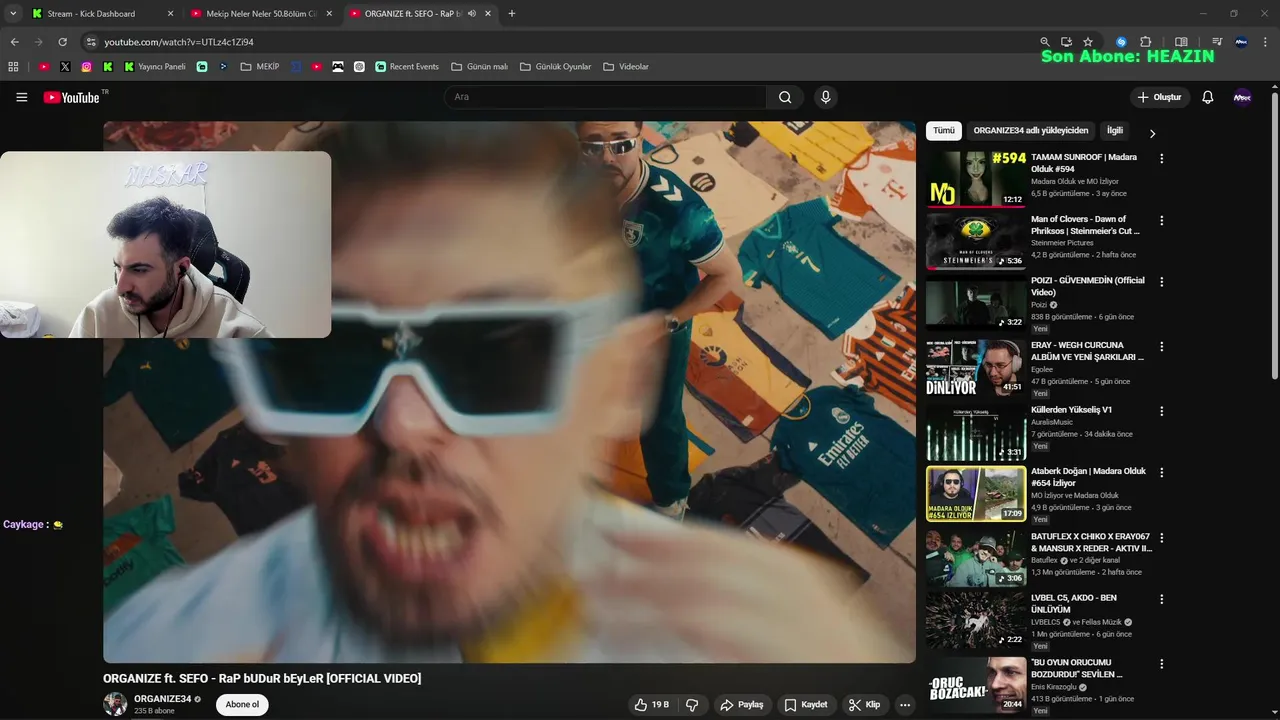
Task: Like the video with thumbs-up 19 B
Action: [651, 705]
